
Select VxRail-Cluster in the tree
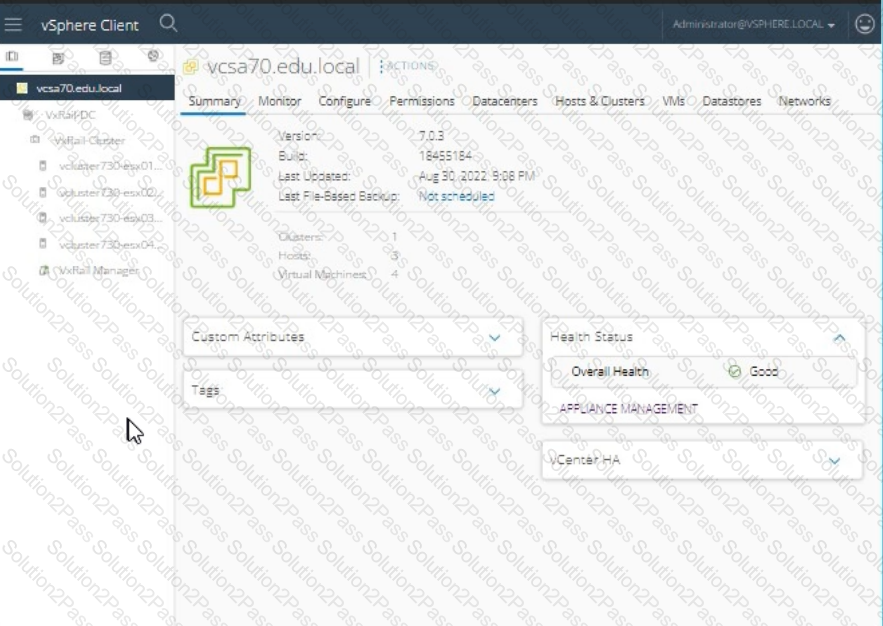(90, 140)
